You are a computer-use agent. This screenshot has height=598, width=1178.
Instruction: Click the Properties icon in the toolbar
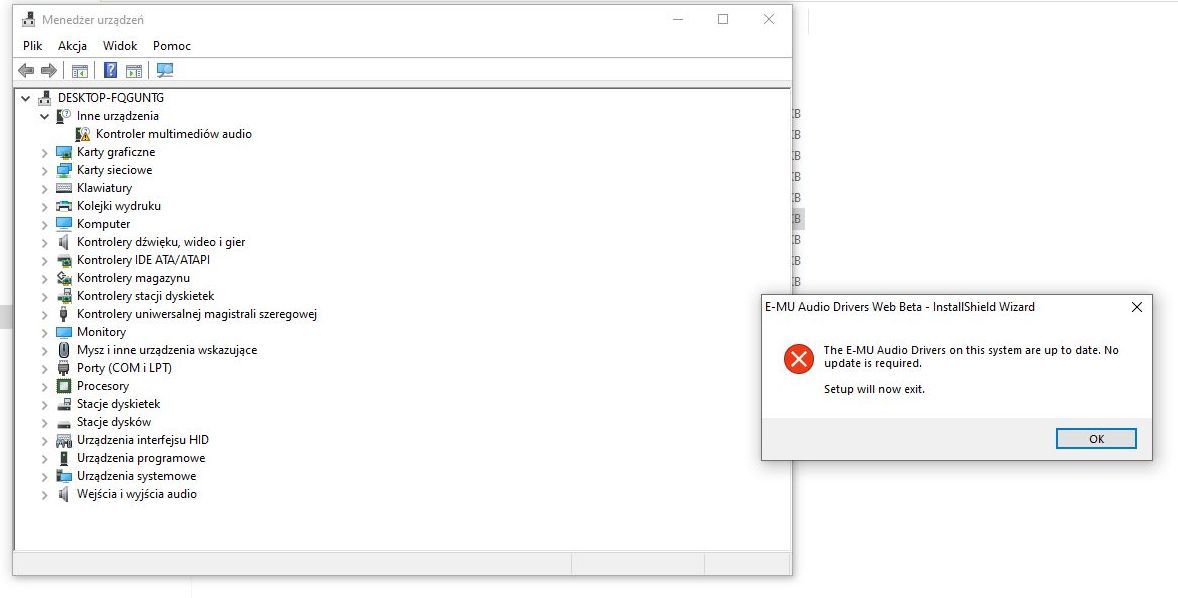click(79, 70)
